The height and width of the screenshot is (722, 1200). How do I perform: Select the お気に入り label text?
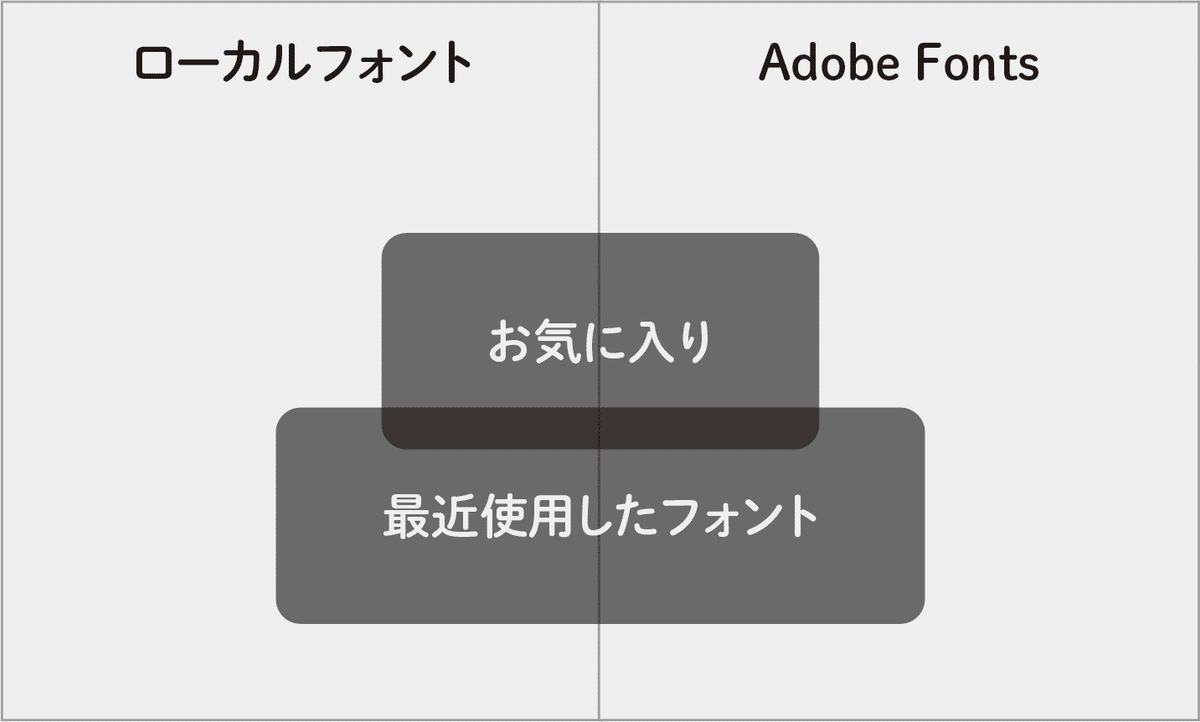(x=600, y=342)
